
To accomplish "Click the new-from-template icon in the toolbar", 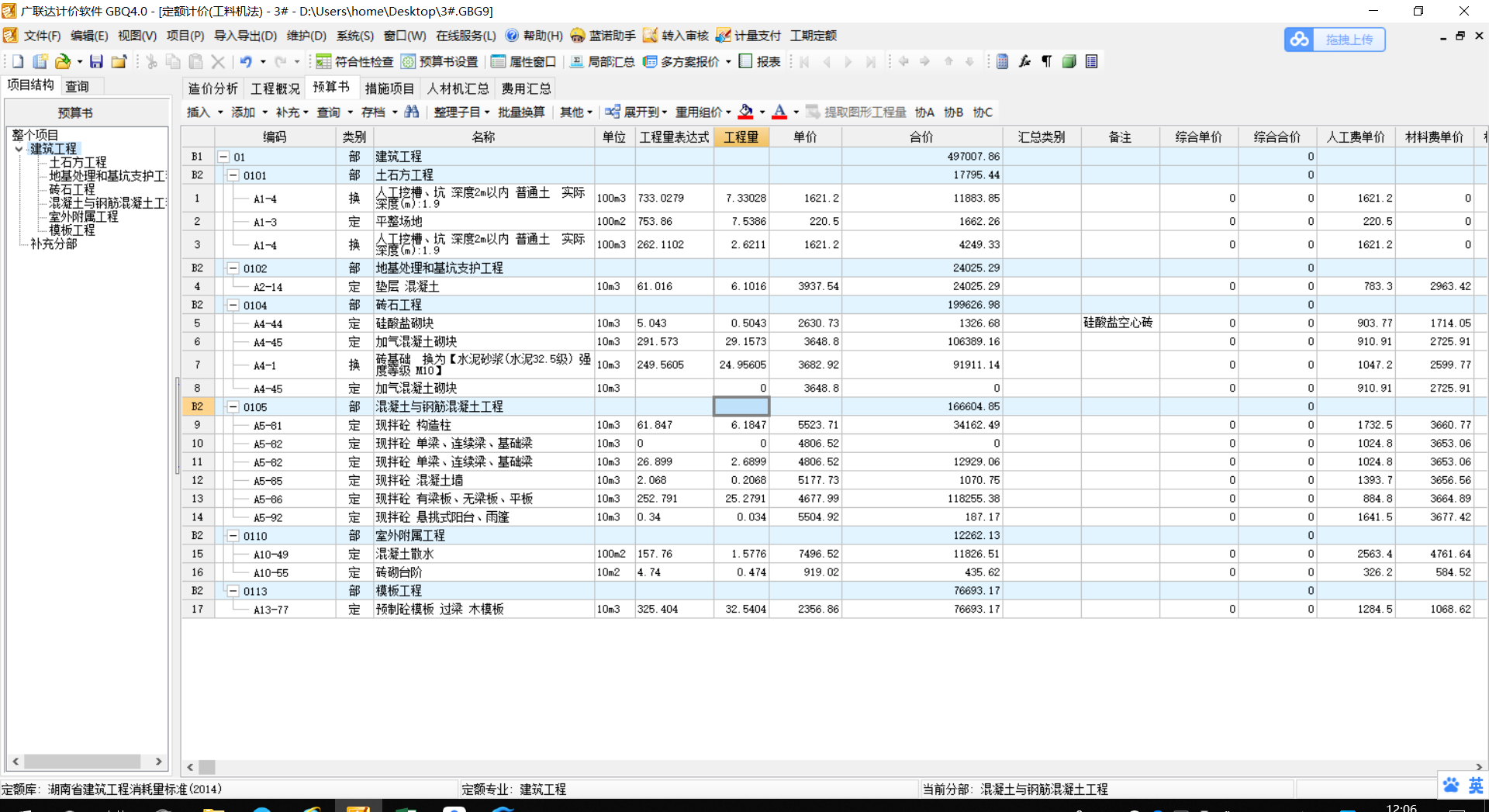I will (x=40, y=61).
